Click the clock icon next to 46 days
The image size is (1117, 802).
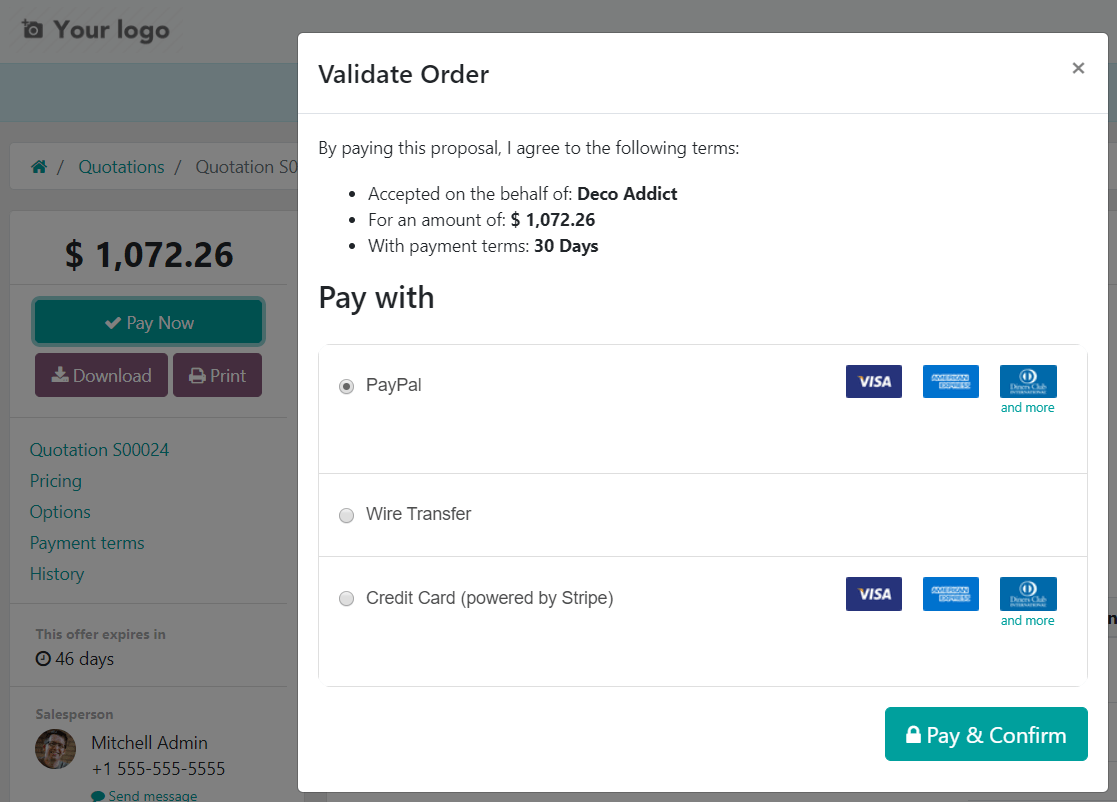click(x=41, y=659)
